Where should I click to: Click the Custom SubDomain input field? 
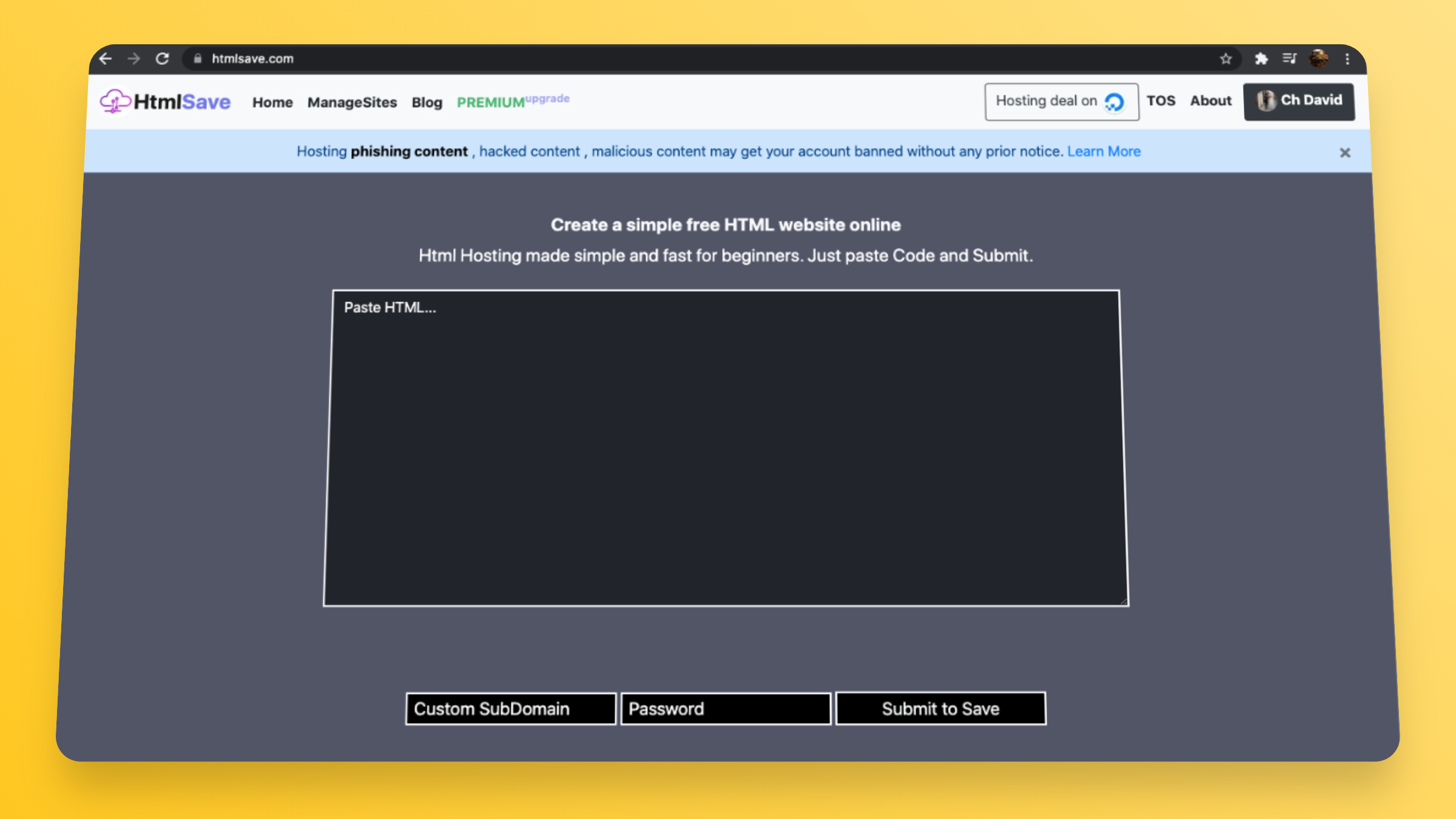pos(511,708)
